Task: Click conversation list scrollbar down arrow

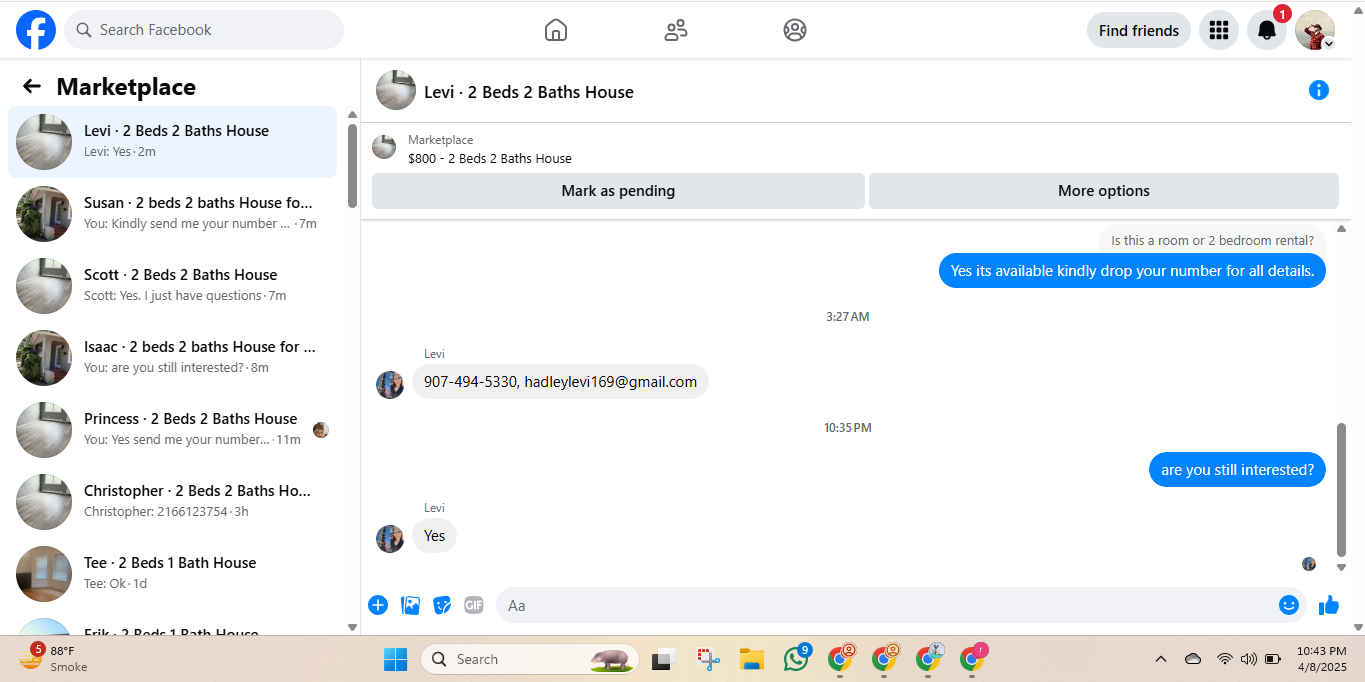Action: coord(352,627)
